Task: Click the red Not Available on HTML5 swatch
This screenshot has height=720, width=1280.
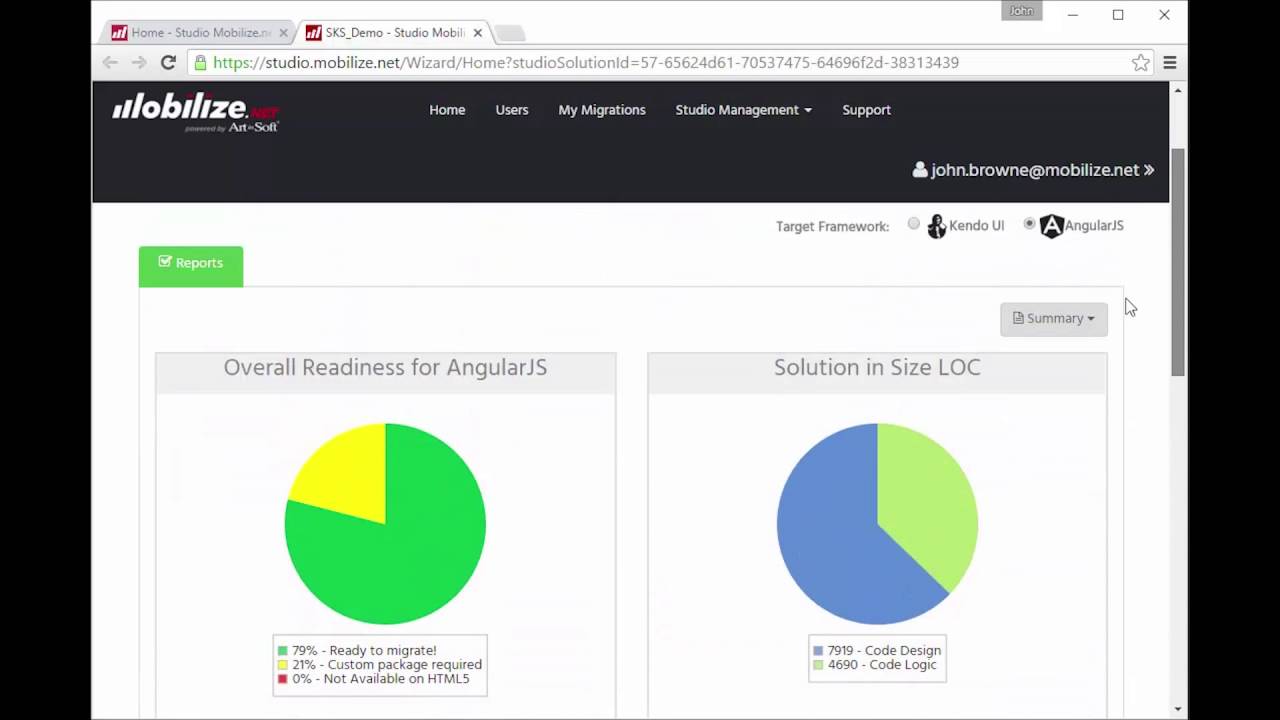Action: pyautogui.click(x=283, y=679)
